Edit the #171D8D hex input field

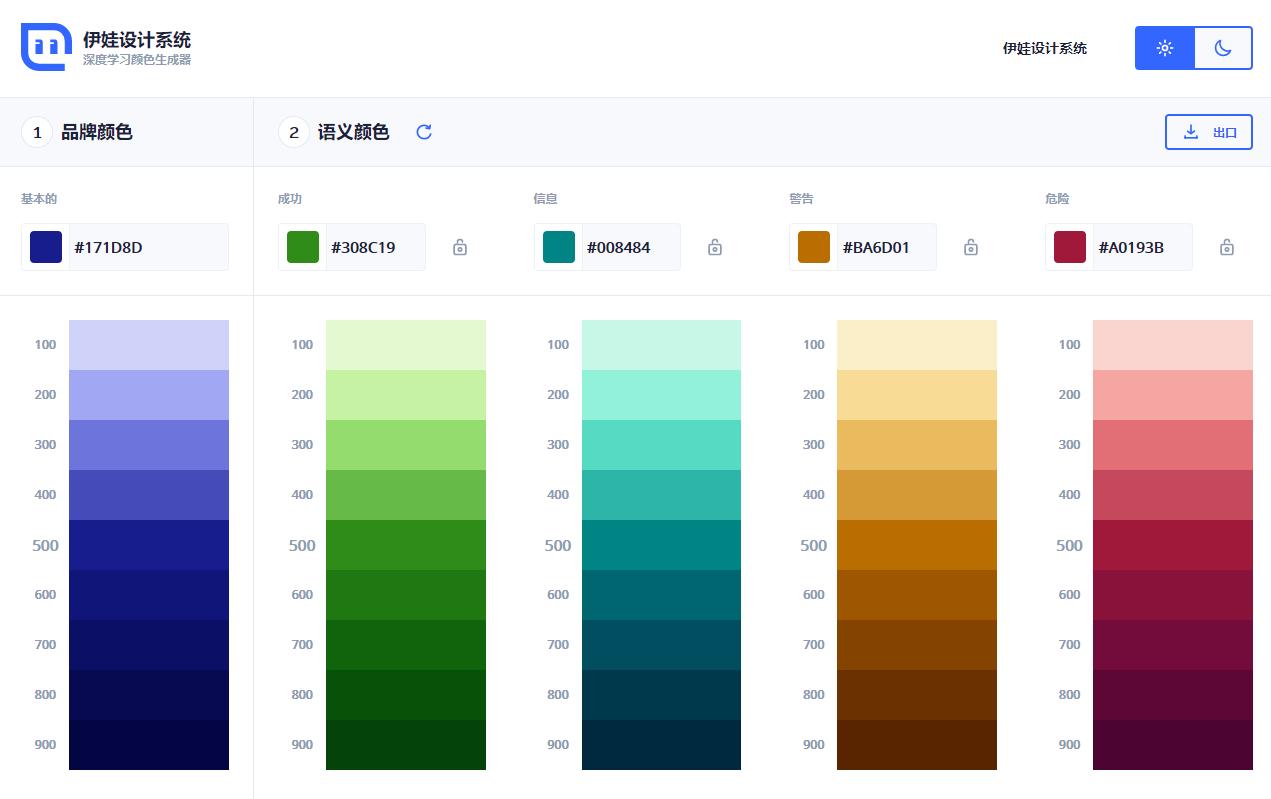tap(148, 247)
